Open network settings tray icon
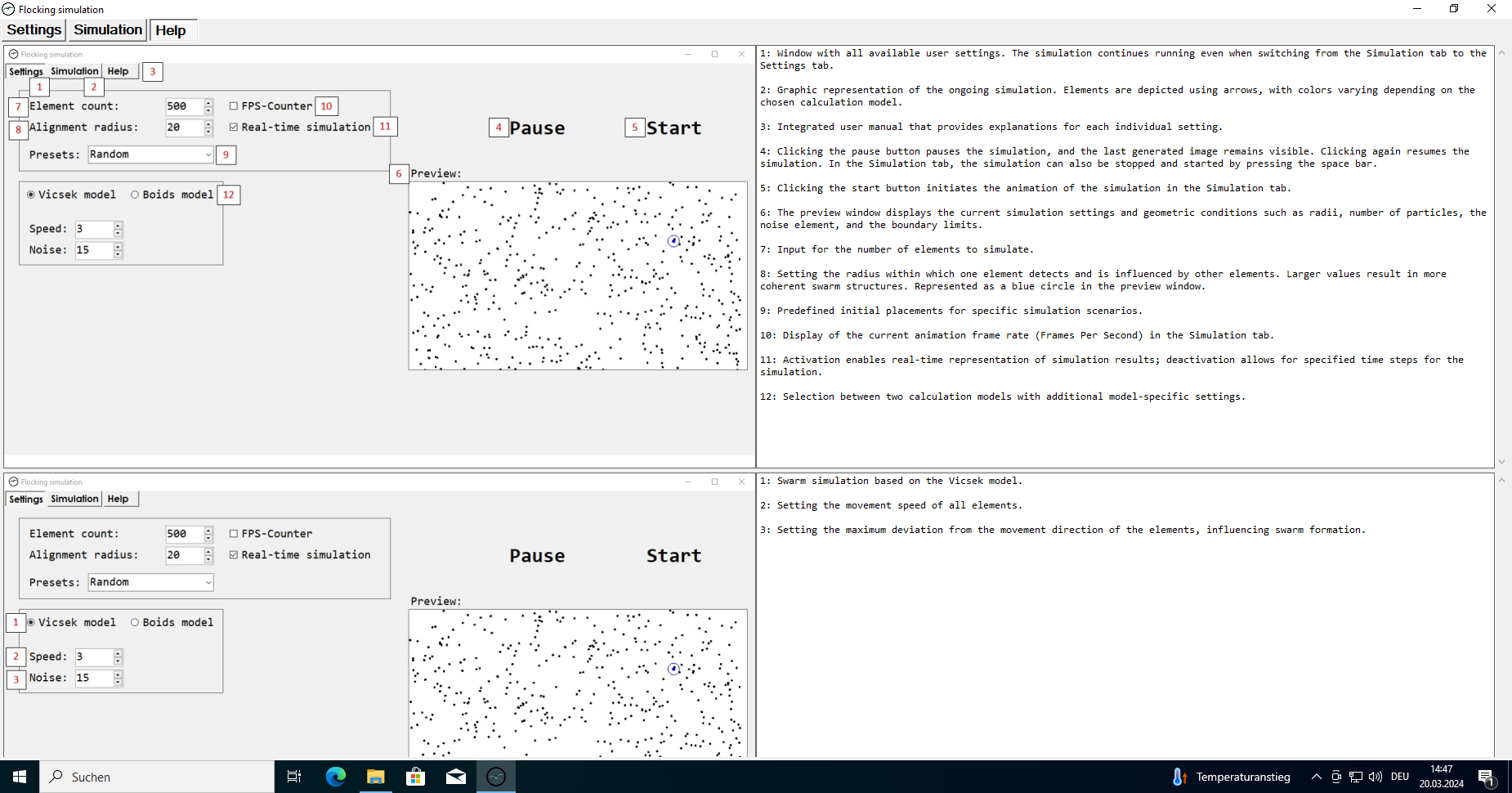Image resolution: width=1512 pixels, height=793 pixels. click(x=1356, y=777)
